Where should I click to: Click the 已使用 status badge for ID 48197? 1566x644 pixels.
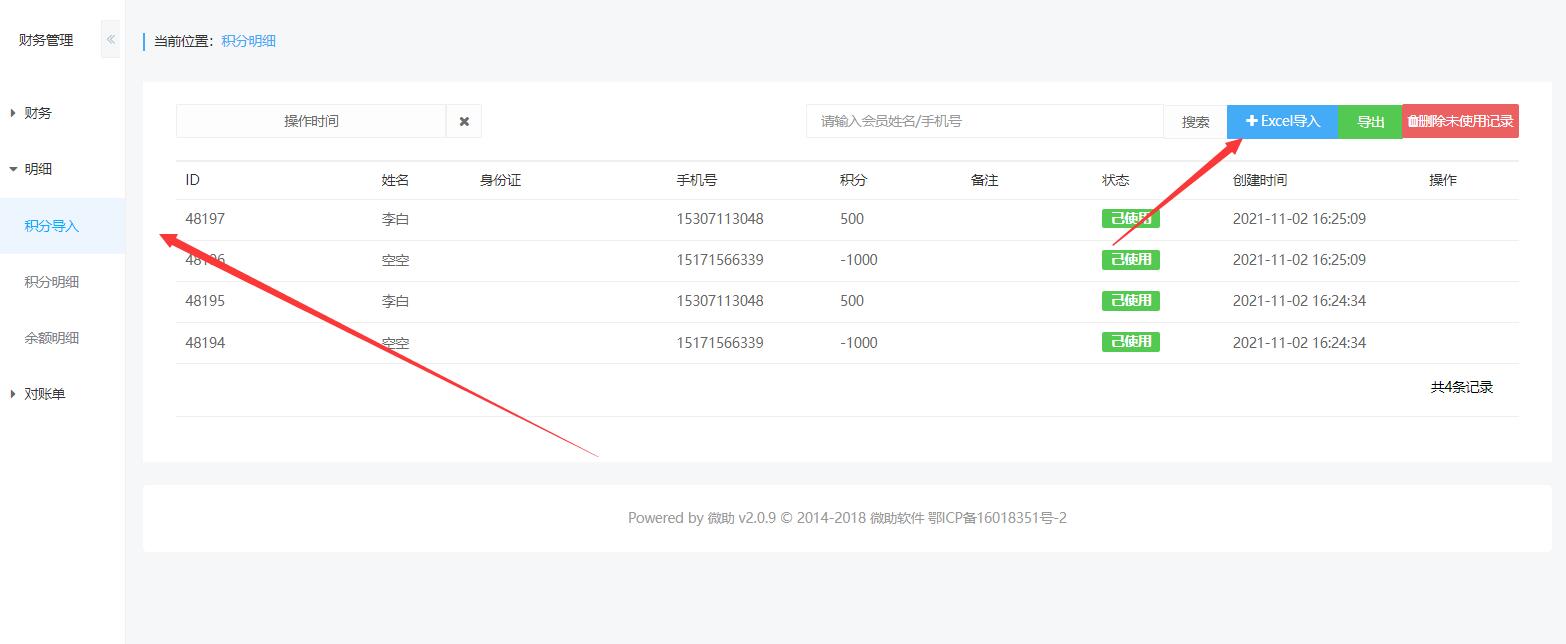pyautogui.click(x=1130, y=219)
